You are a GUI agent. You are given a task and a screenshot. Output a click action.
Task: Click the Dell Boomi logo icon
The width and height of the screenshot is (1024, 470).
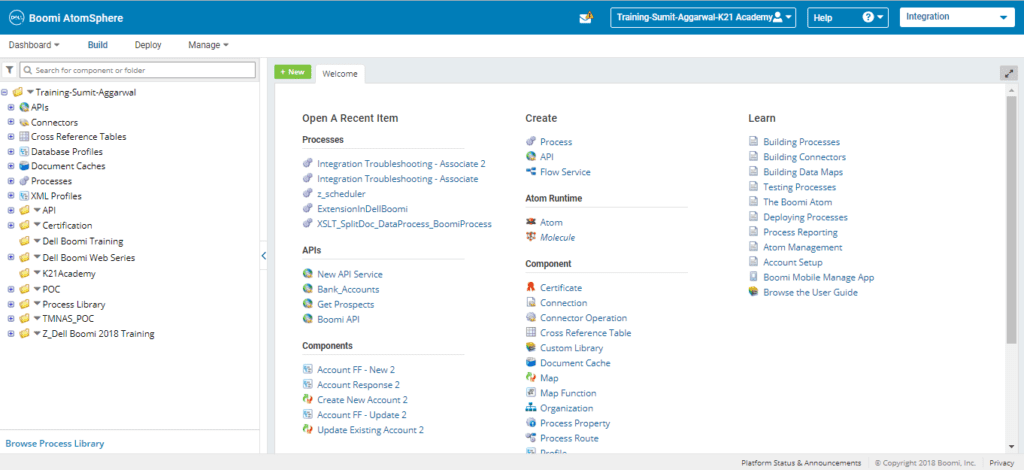click(16, 18)
